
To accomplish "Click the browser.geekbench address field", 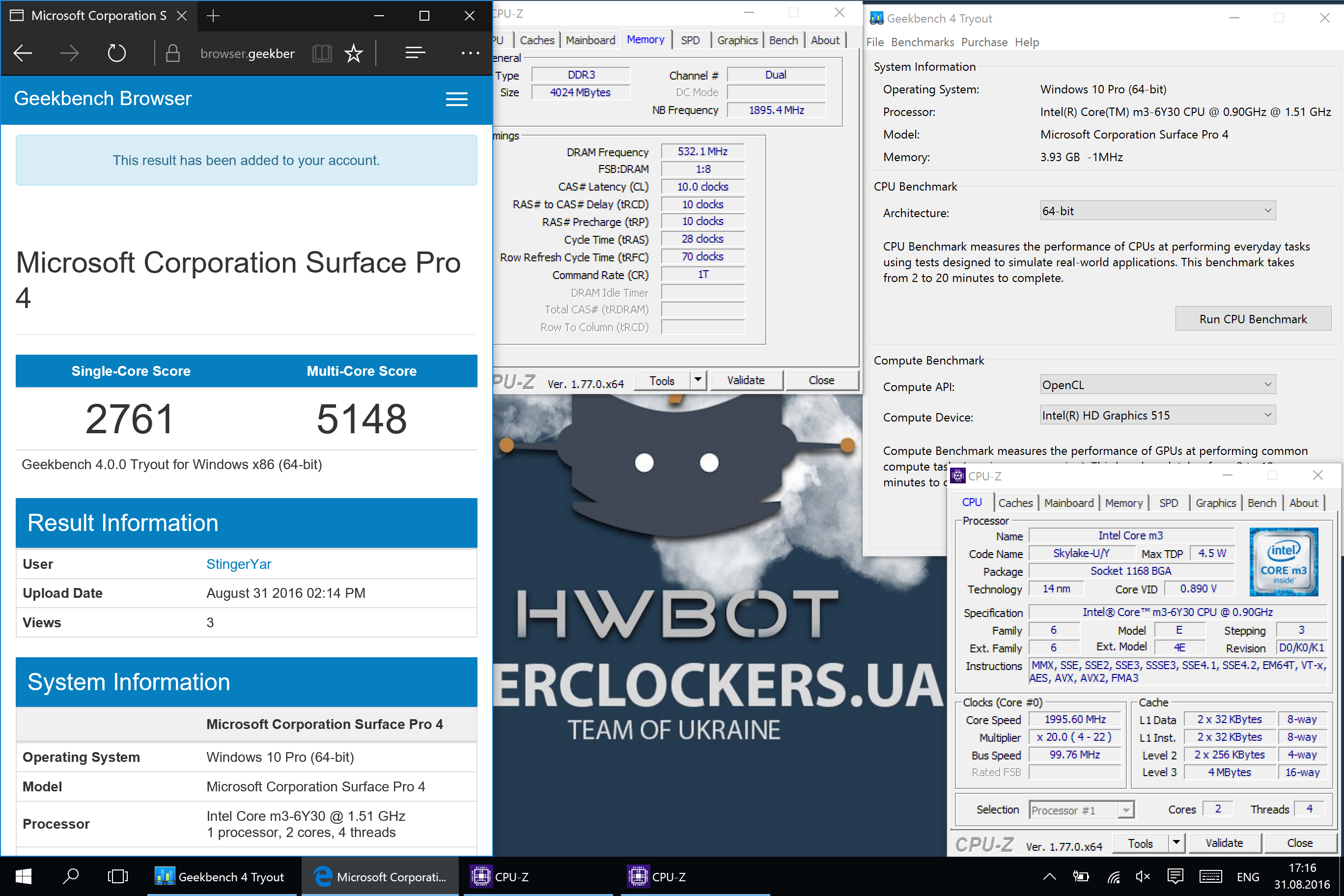I will coord(247,53).
